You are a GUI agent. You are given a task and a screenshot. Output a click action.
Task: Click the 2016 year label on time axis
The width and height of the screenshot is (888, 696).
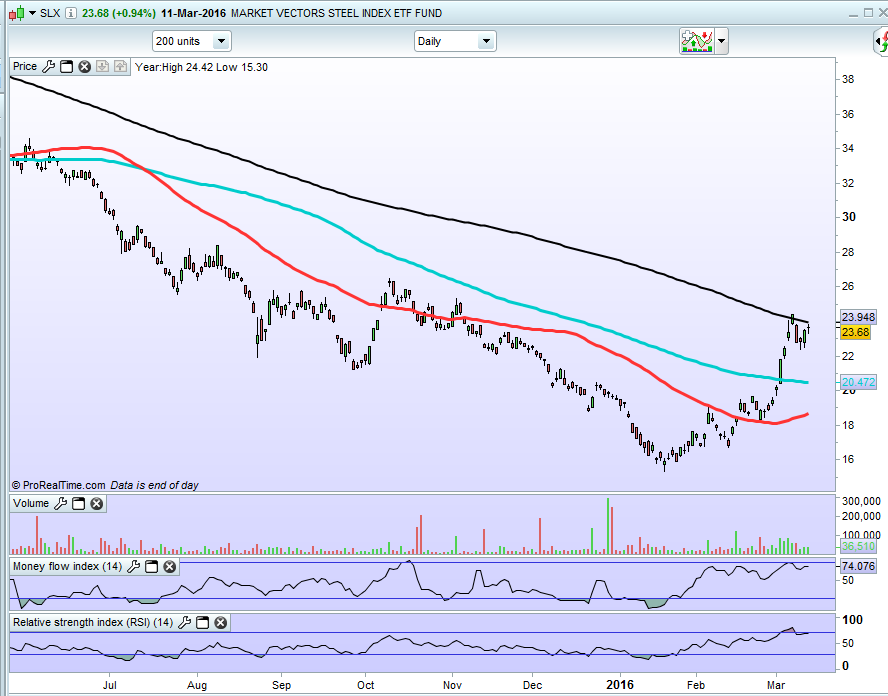[x=620, y=685]
